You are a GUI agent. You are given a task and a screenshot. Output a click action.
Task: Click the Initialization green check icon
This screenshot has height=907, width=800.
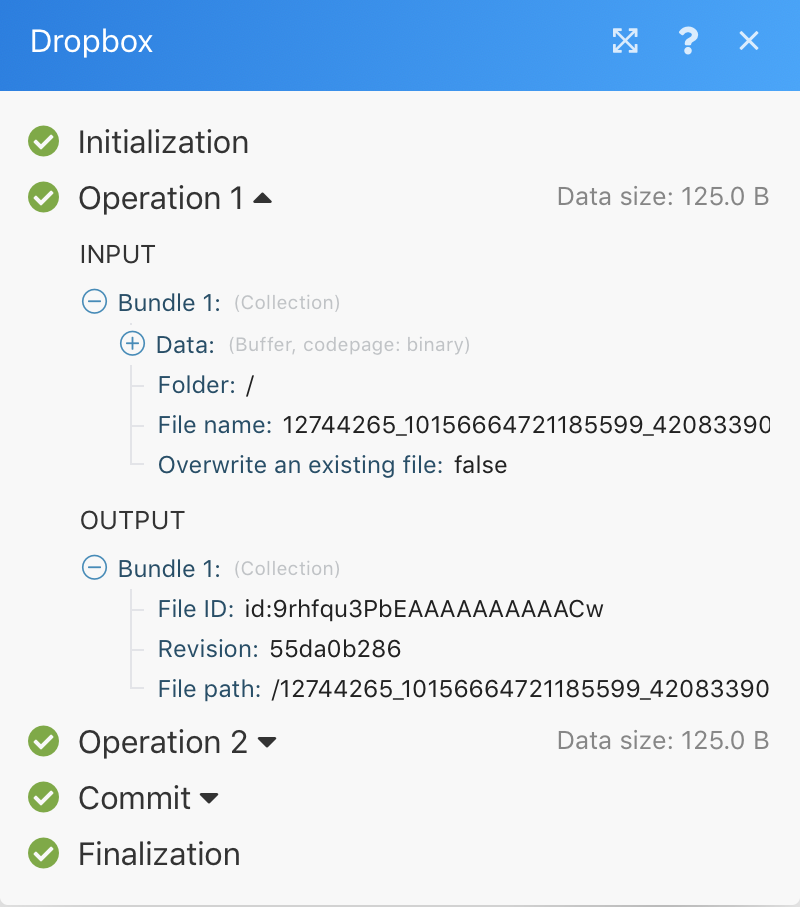pos(43,141)
